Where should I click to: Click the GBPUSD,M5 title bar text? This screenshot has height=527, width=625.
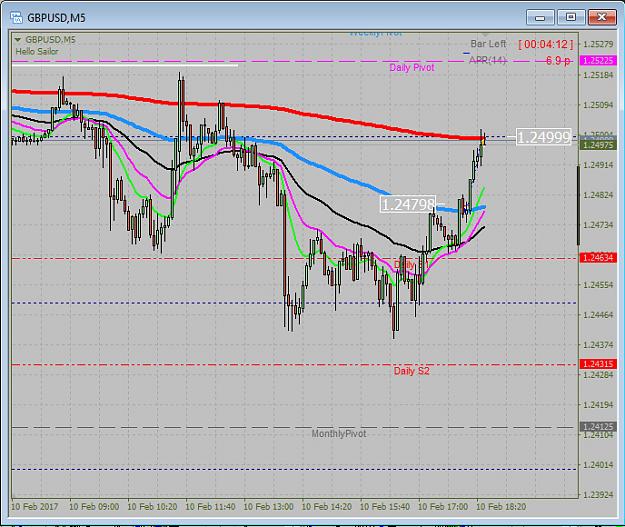tap(56, 18)
